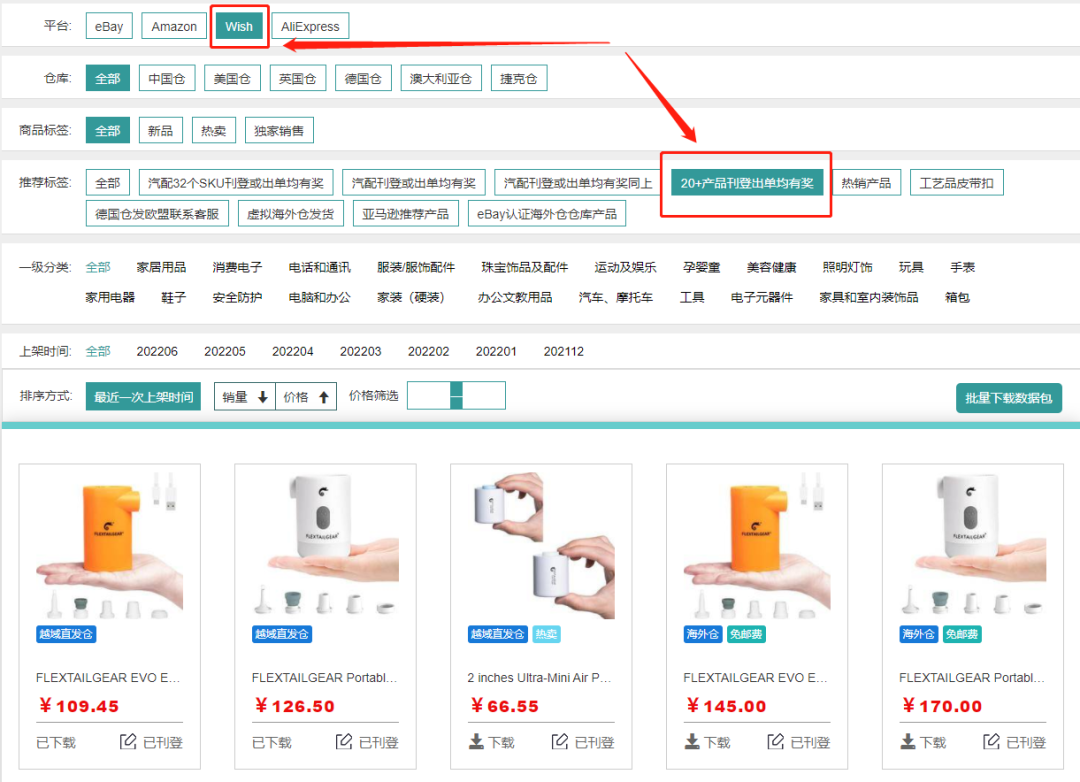Click minimum price filter input
This screenshot has height=782, width=1080.
(429, 395)
